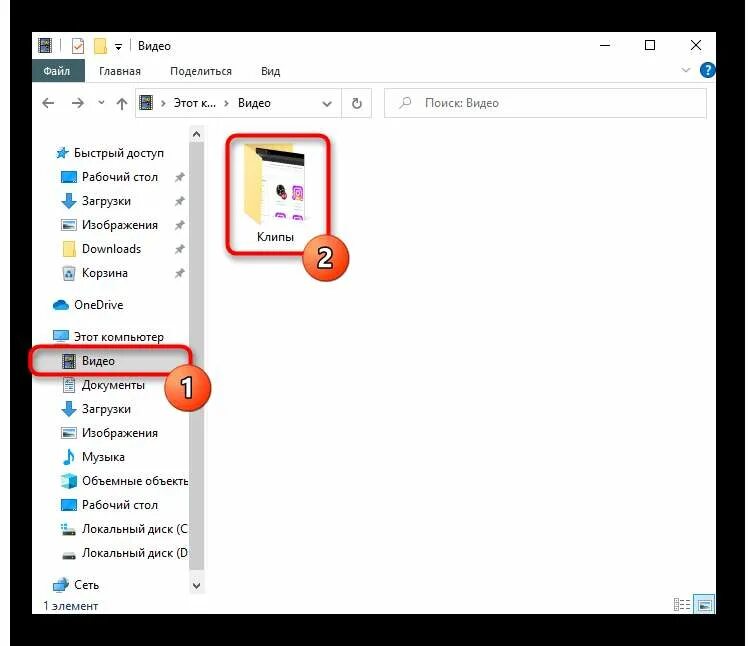The image size is (748, 646).
Task: Click navigation pane scrollbar up arrow
Action: [197, 135]
